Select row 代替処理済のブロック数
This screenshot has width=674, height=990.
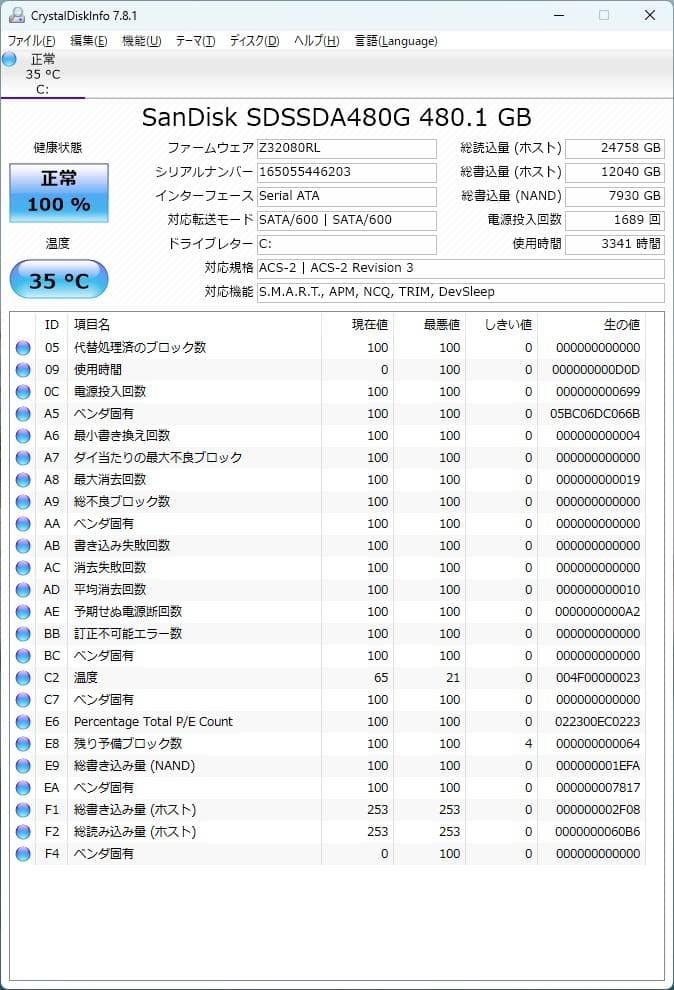pos(328,348)
